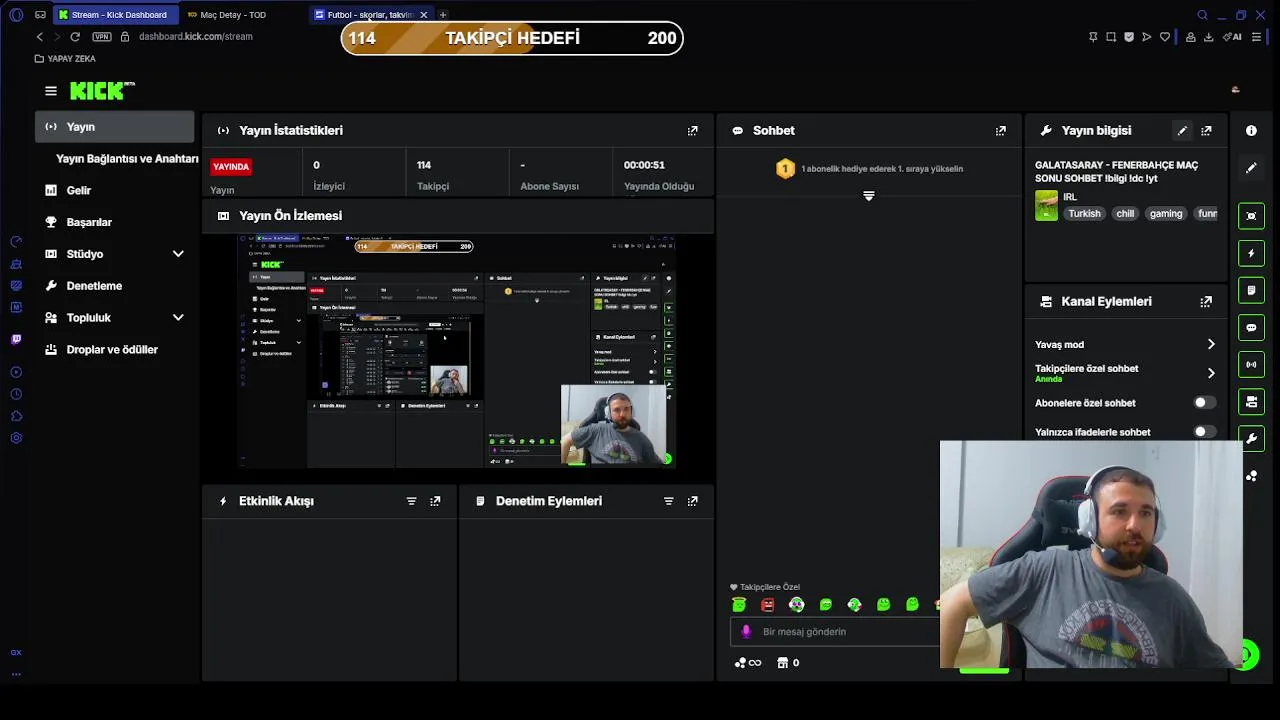Click the Takipçi Hedefi progress bar

click(512, 38)
